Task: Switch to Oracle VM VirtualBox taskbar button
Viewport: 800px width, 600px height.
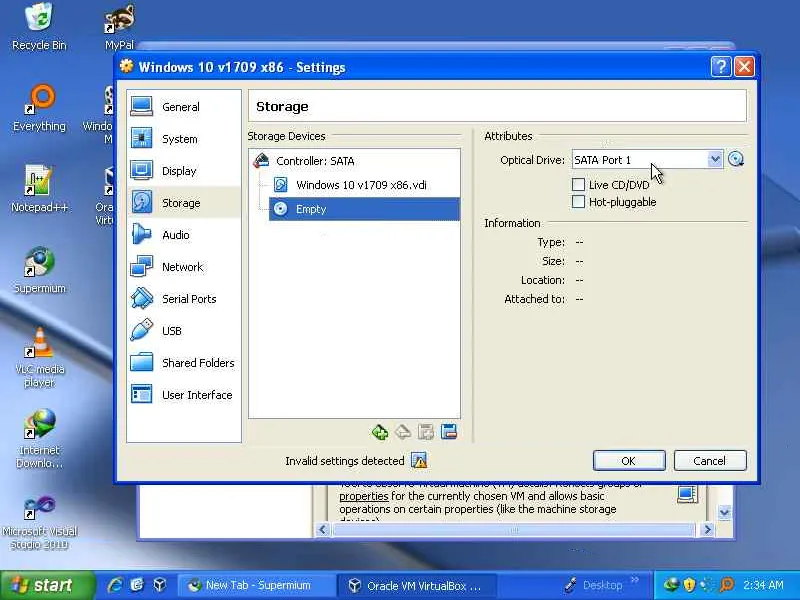Action: pos(416,585)
